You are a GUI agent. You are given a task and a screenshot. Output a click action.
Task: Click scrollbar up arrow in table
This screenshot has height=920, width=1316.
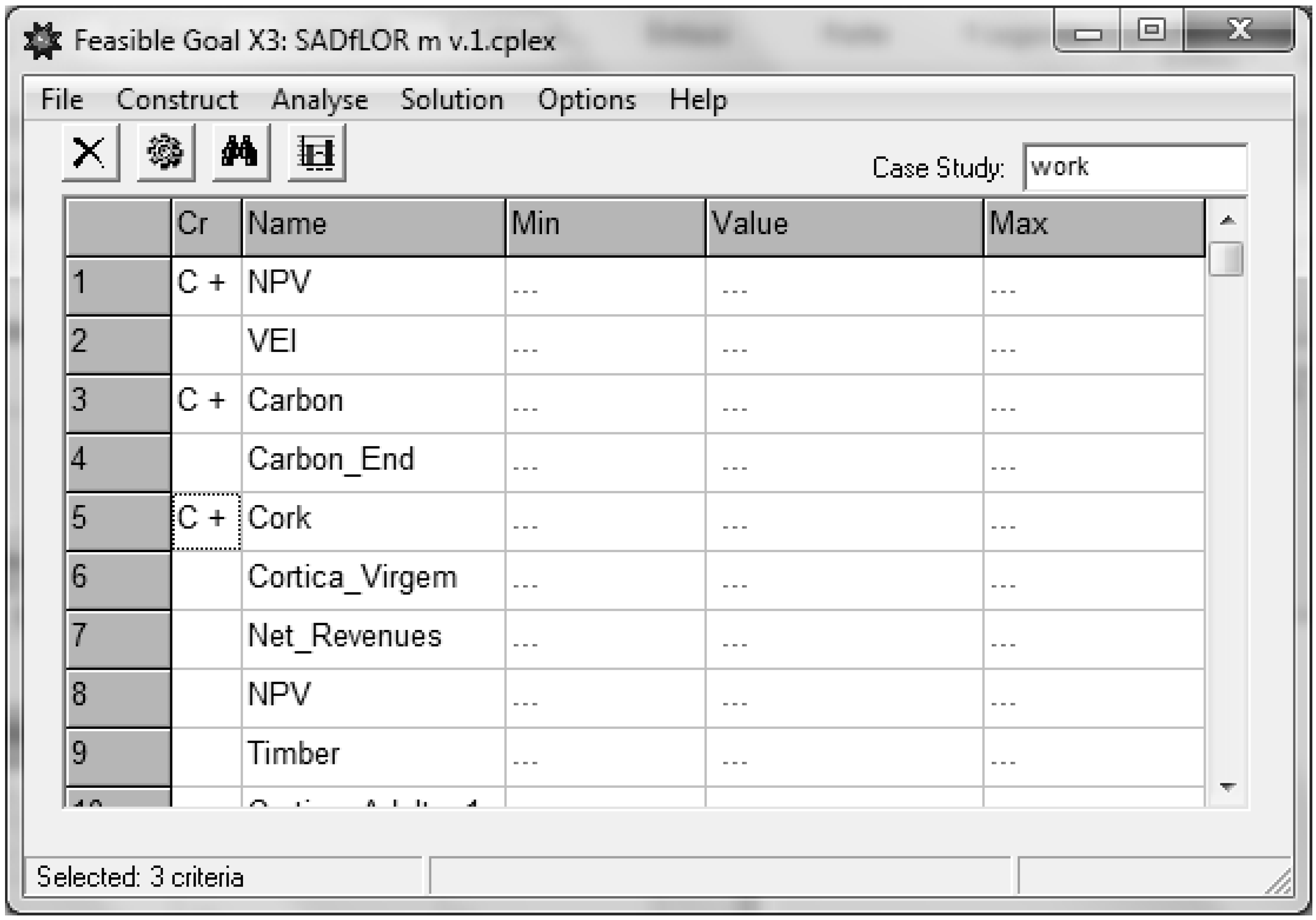point(1227,220)
